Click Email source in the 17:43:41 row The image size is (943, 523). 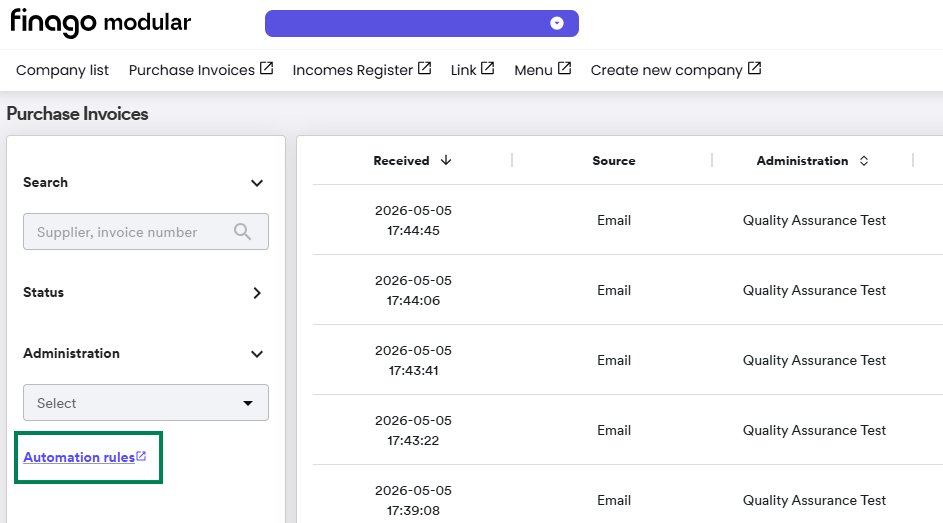pos(614,361)
